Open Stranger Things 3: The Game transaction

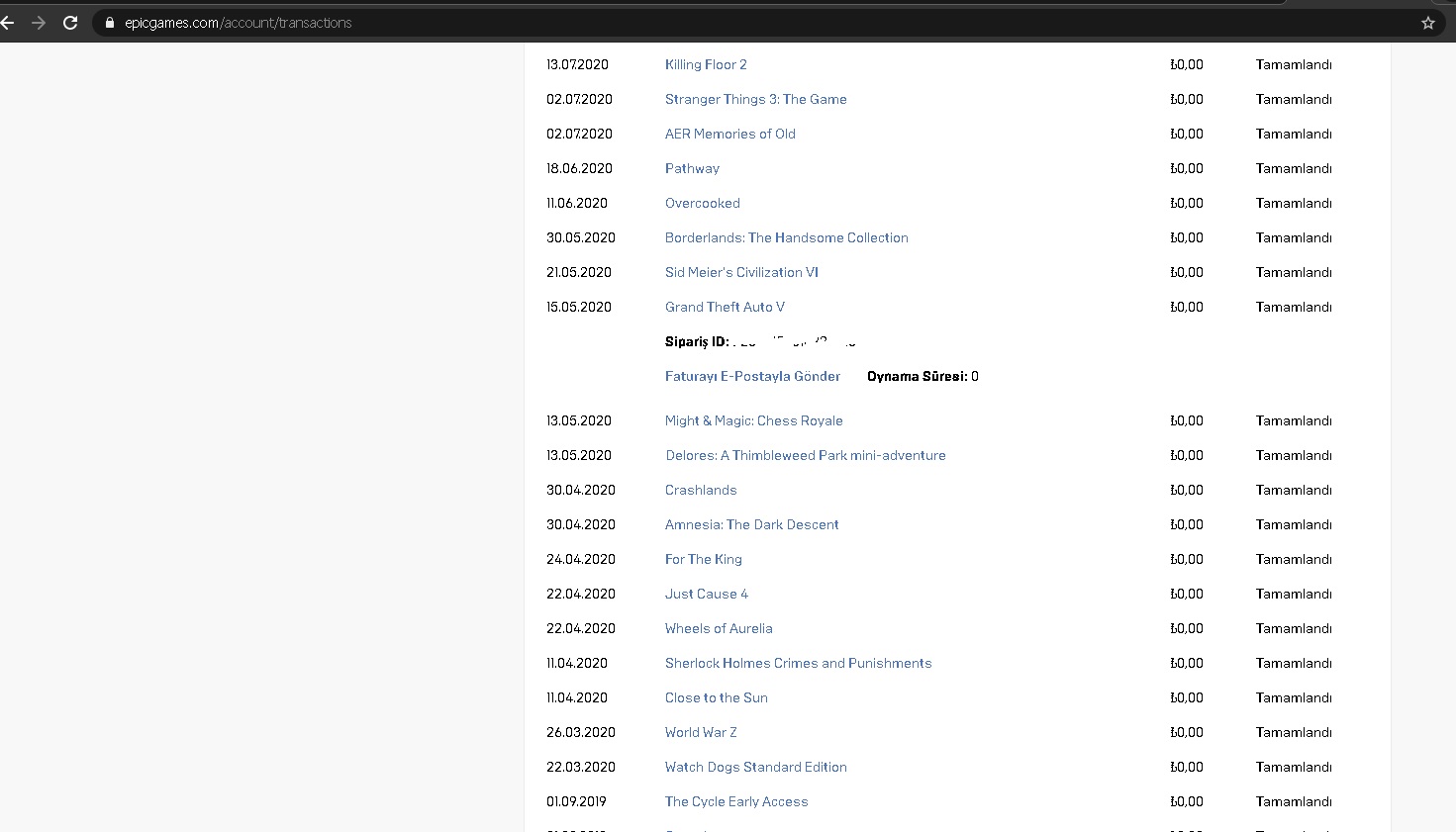756,99
